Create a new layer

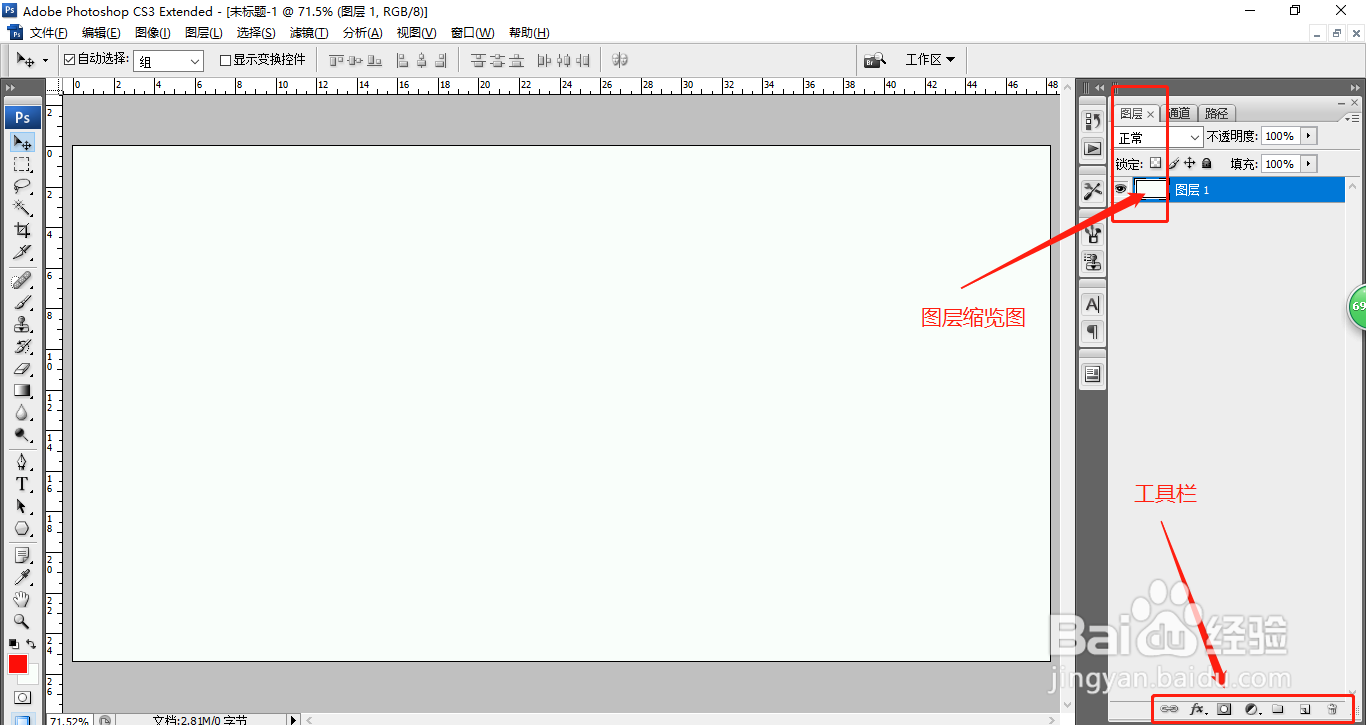click(1304, 709)
